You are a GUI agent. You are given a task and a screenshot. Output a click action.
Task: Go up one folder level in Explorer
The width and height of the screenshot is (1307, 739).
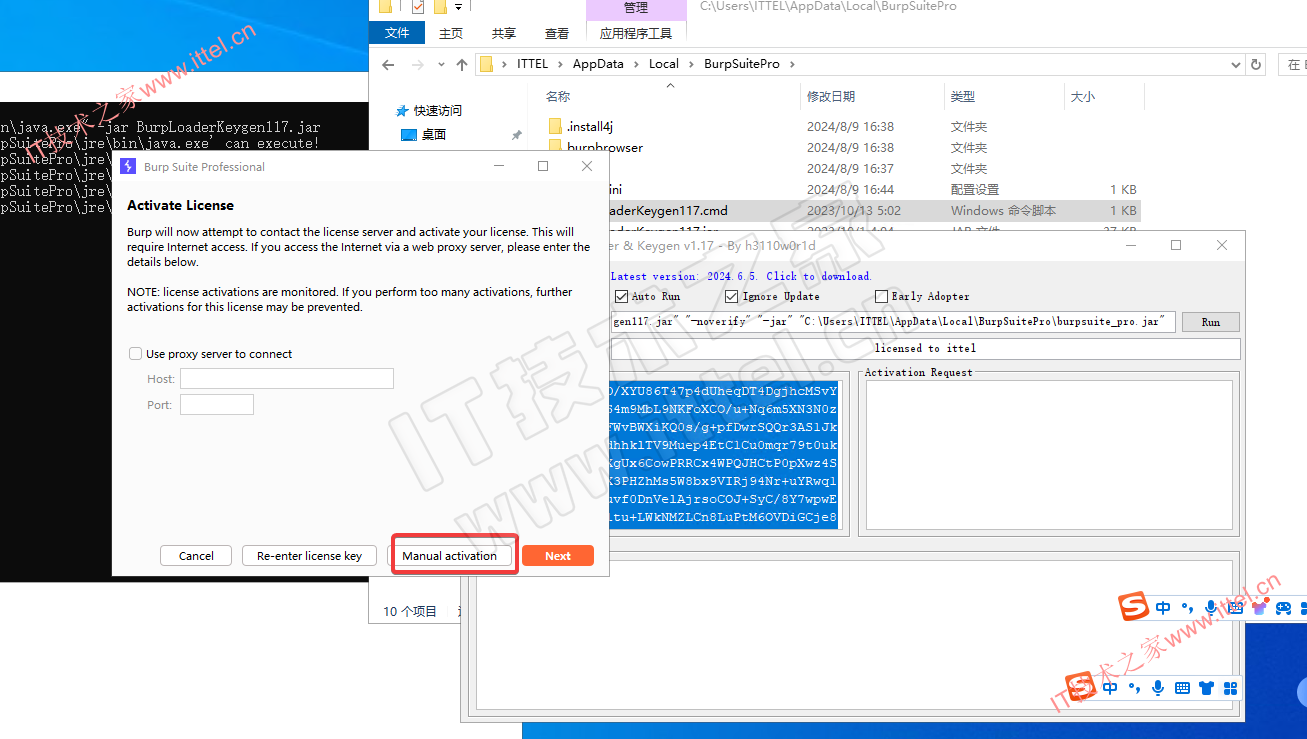pyautogui.click(x=461, y=64)
